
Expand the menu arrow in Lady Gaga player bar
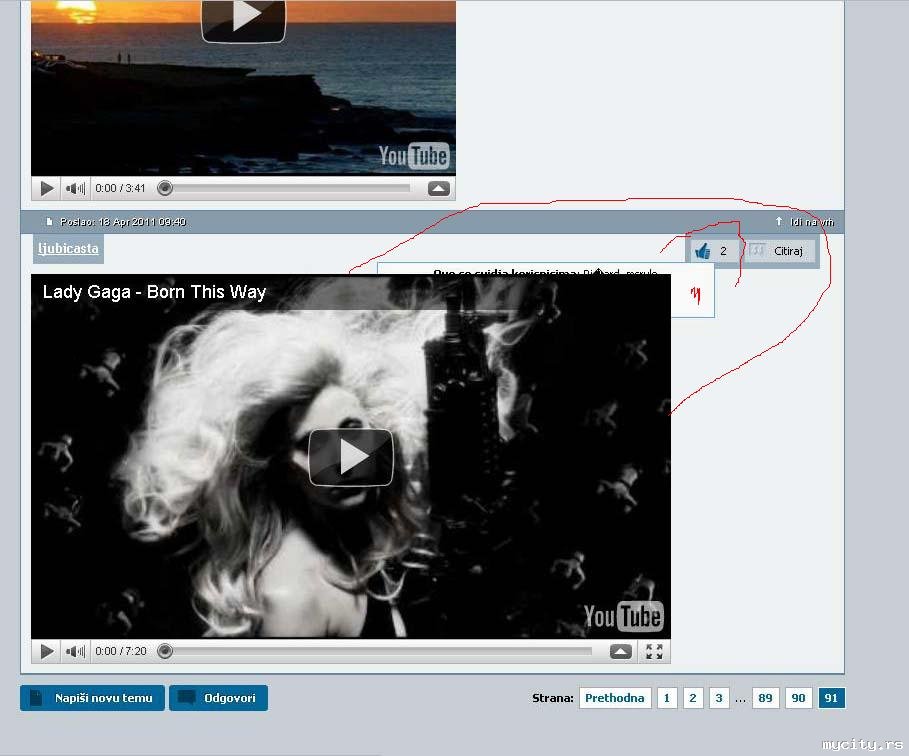(620, 652)
